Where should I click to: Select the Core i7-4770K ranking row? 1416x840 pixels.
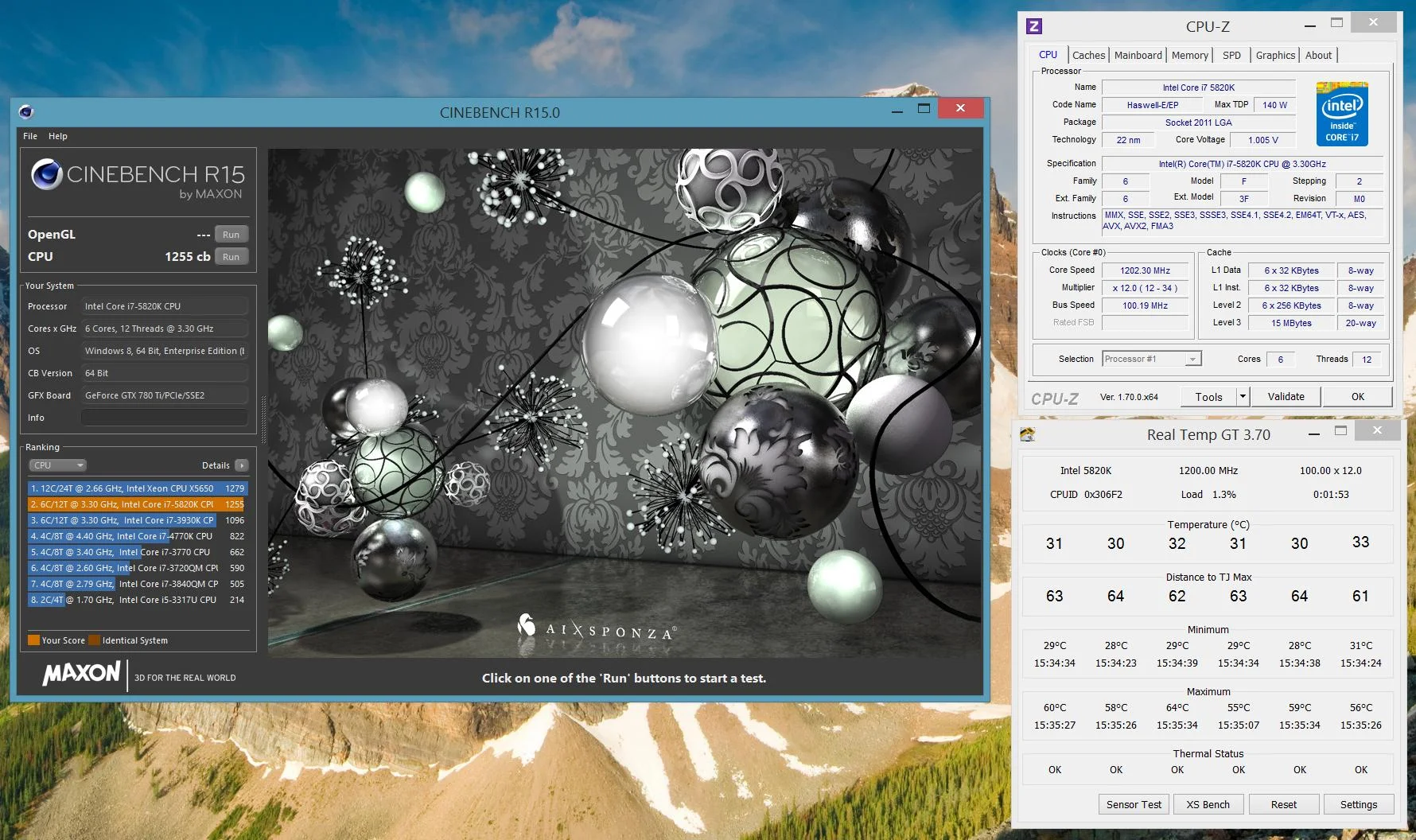click(138, 536)
